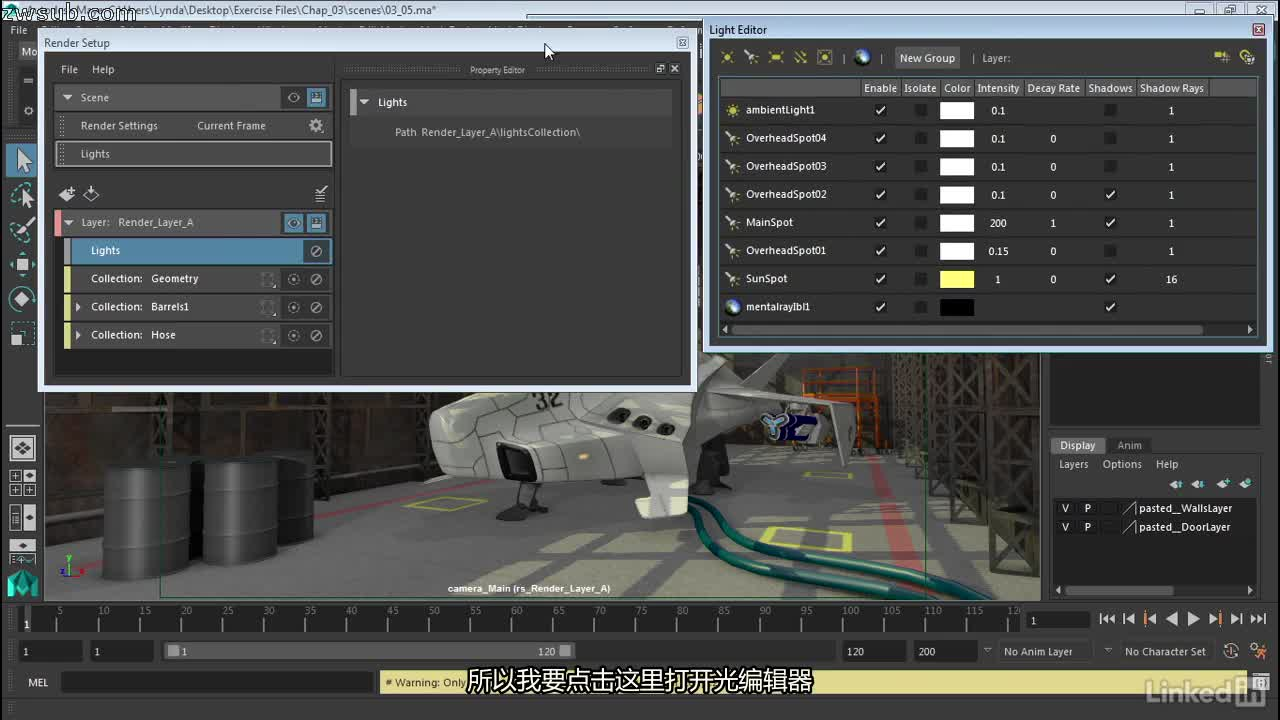The image size is (1280, 720).
Task: Disable the ambientLight1 Enable checkbox
Action: tap(880, 110)
